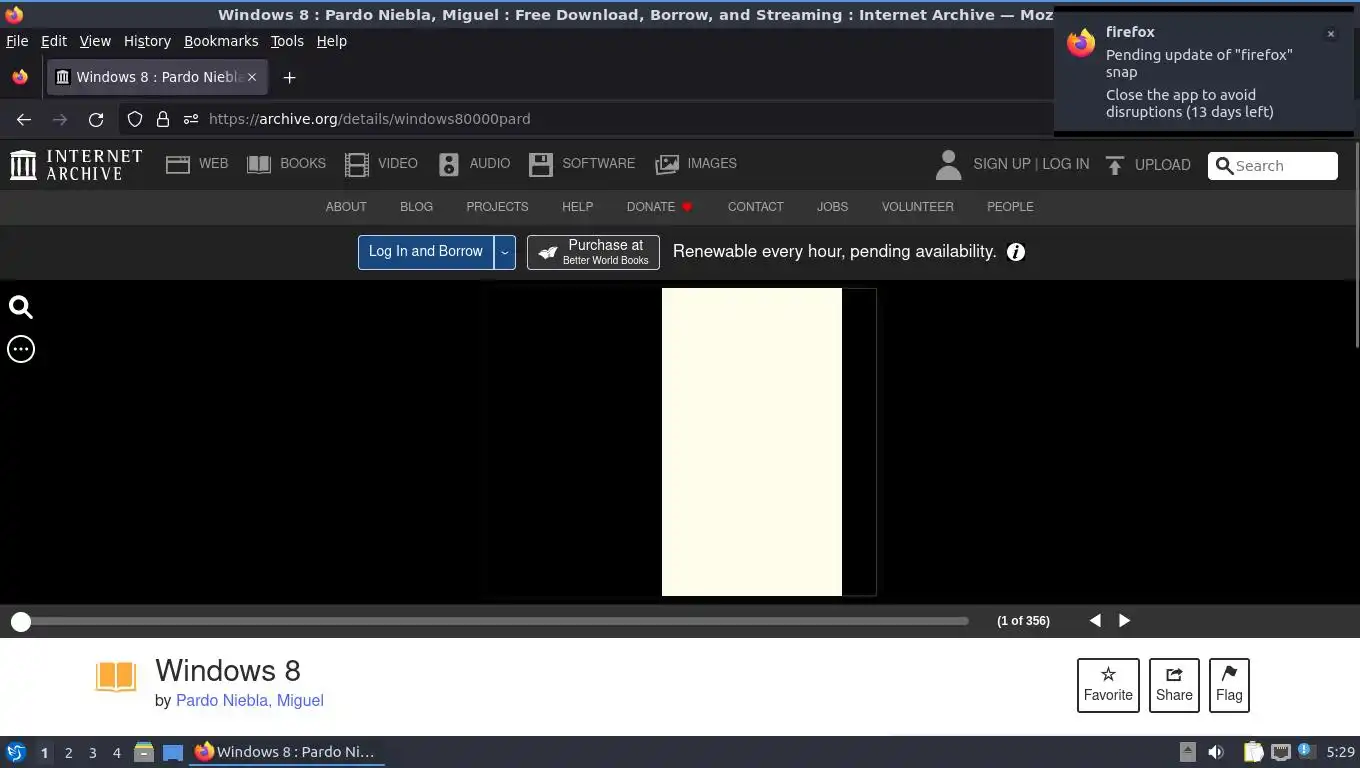
Task: Open the Web collection icon
Action: [x=178, y=165]
